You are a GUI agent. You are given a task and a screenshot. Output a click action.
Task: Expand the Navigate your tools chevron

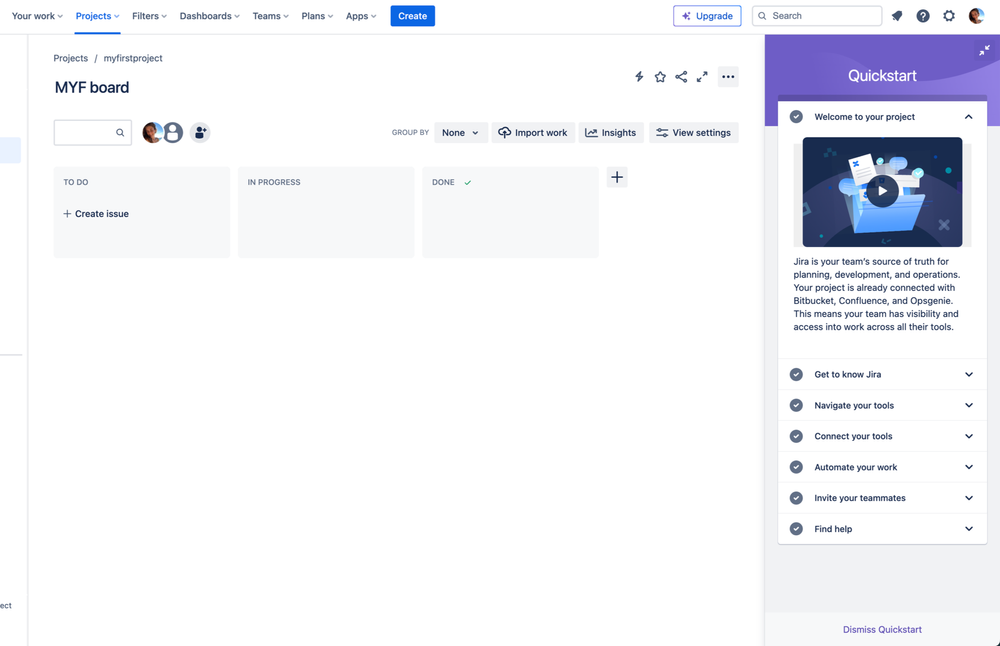pyautogui.click(x=968, y=405)
